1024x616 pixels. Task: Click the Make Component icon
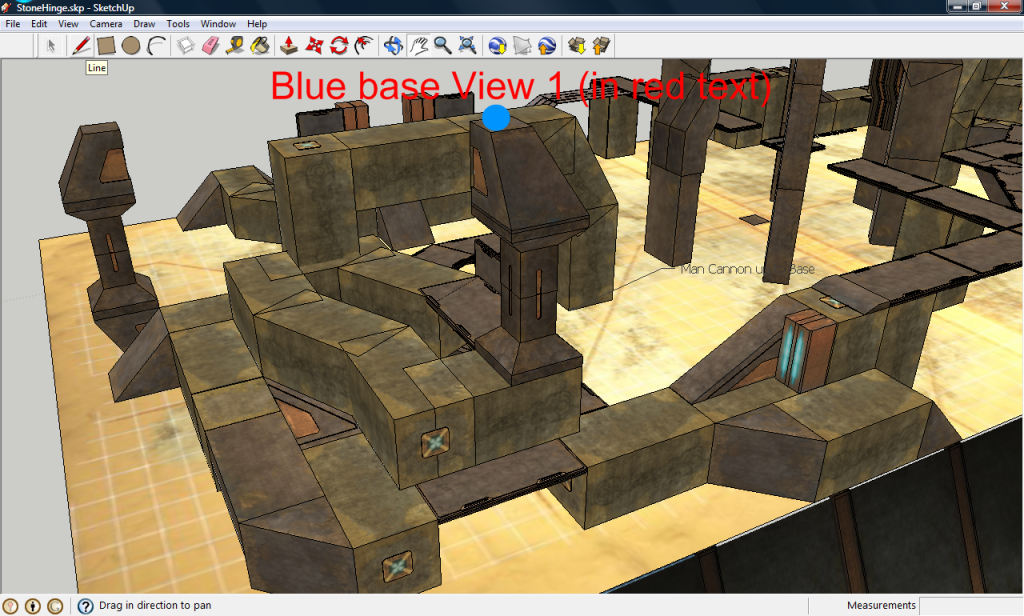[186, 46]
